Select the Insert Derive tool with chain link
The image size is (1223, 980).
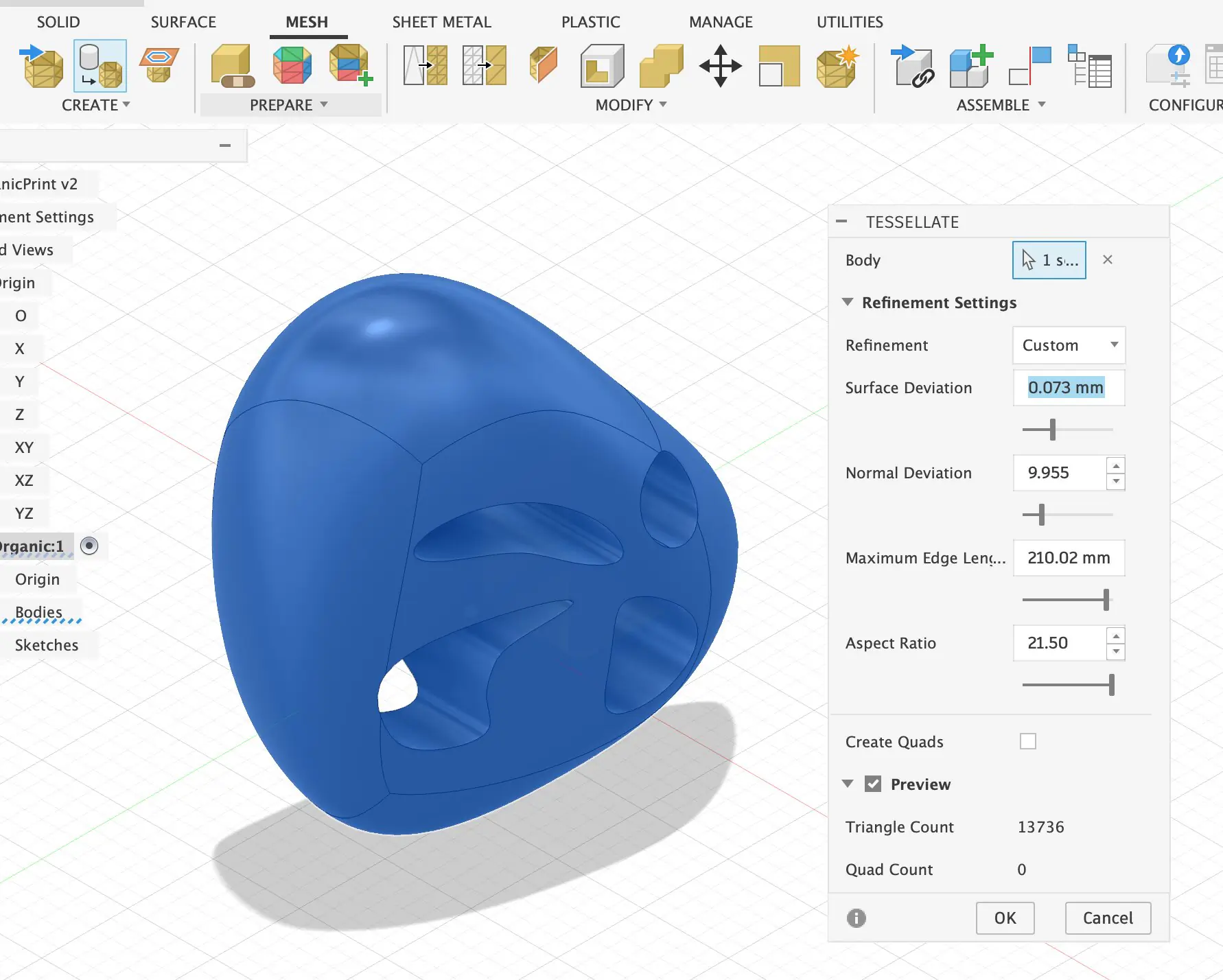pyautogui.click(x=913, y=68)
